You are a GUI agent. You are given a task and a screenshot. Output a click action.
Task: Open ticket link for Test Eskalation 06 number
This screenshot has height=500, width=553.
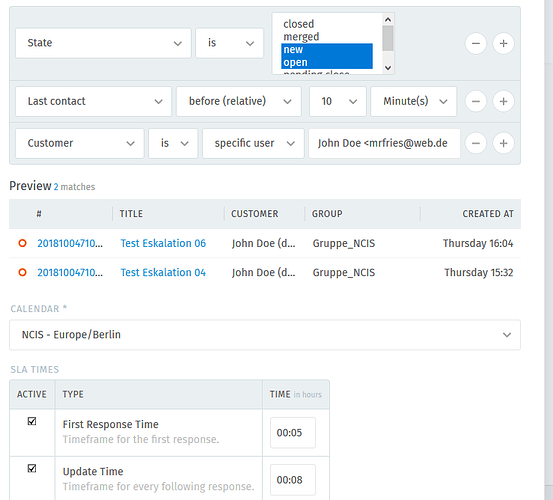[70, 243]
